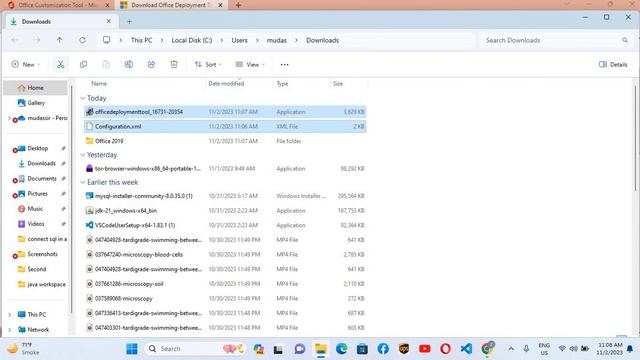Close the Downloads Explorer tab

[x=109, y=21]
